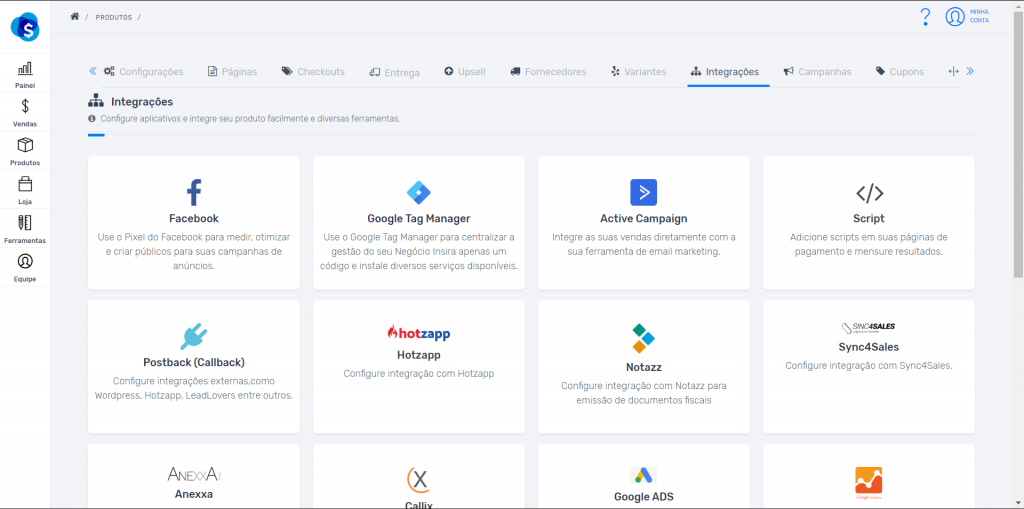Switch to the Configurações tab
This screenshot has height=509, width=1024.
coord(144,72)
